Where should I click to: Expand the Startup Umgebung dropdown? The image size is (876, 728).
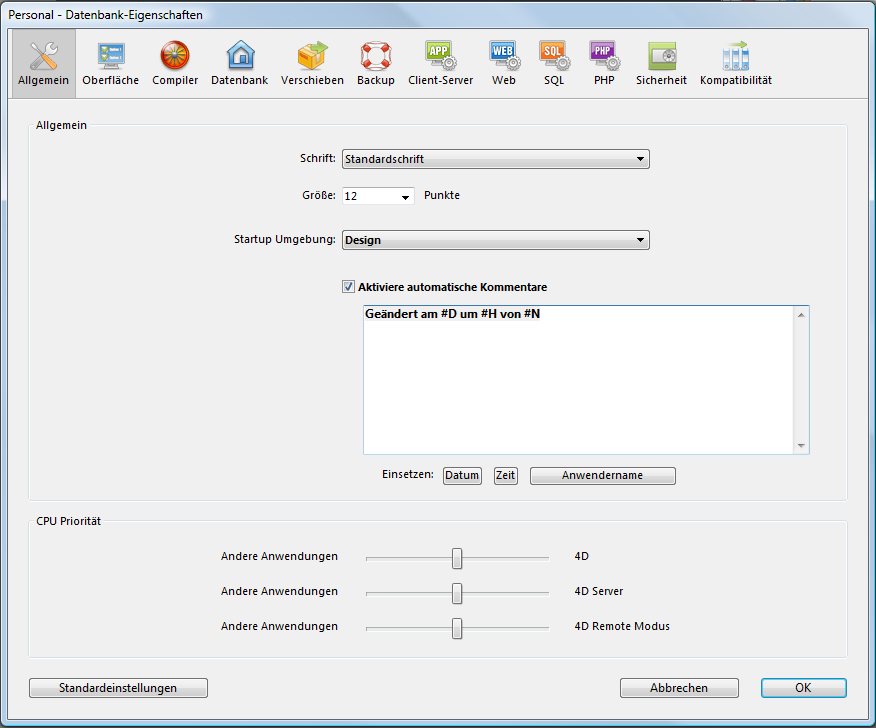coord(495,240)
